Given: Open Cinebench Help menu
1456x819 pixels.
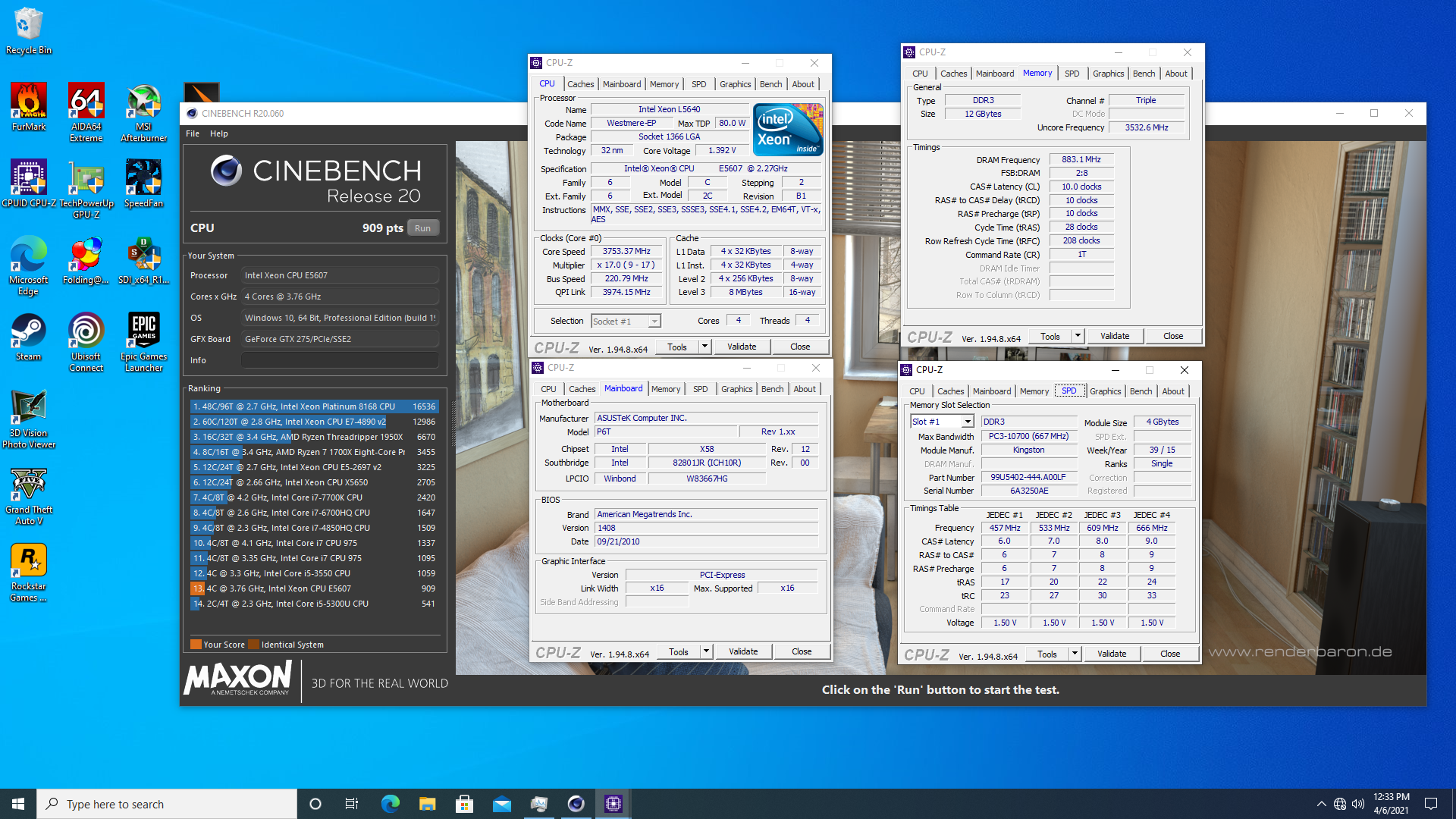Looking at the screenshot, I should click(x=219, y=133).
